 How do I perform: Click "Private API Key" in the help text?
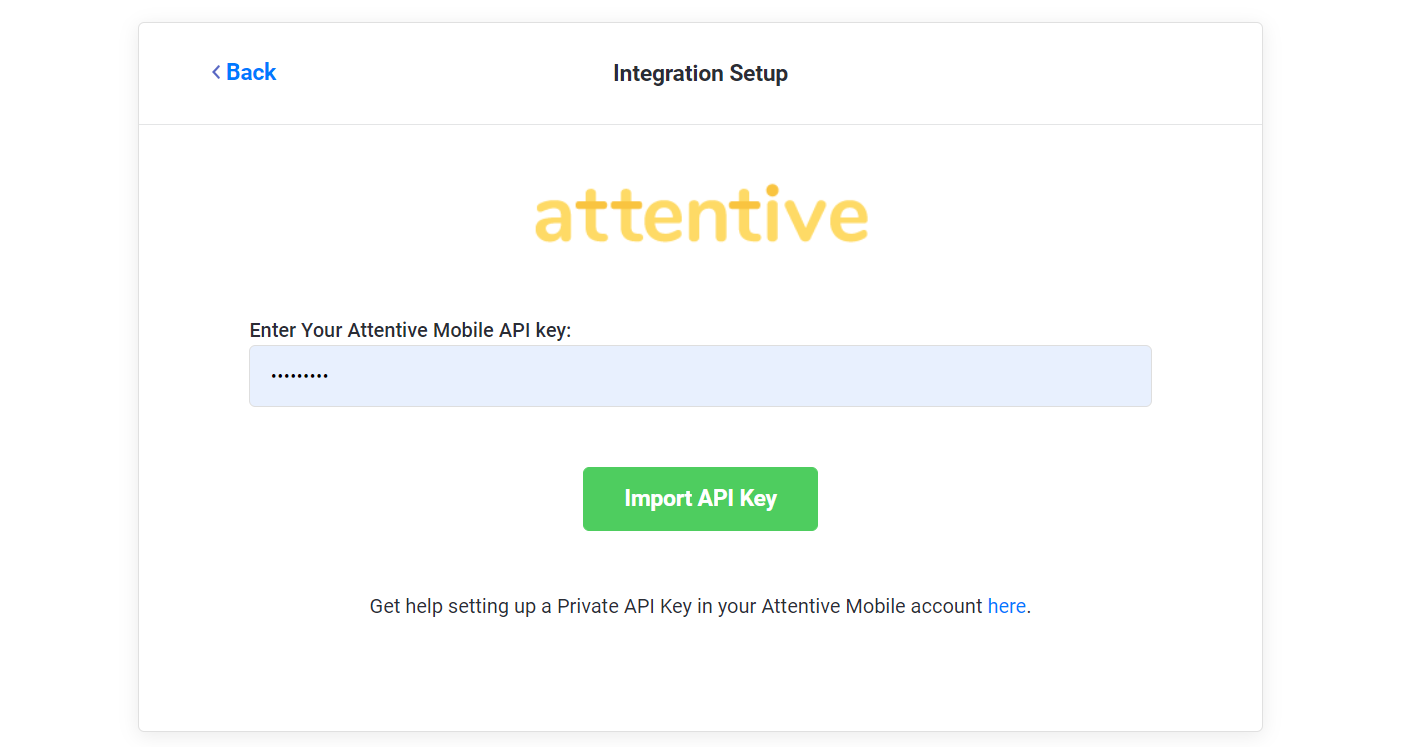click(624, 606)
